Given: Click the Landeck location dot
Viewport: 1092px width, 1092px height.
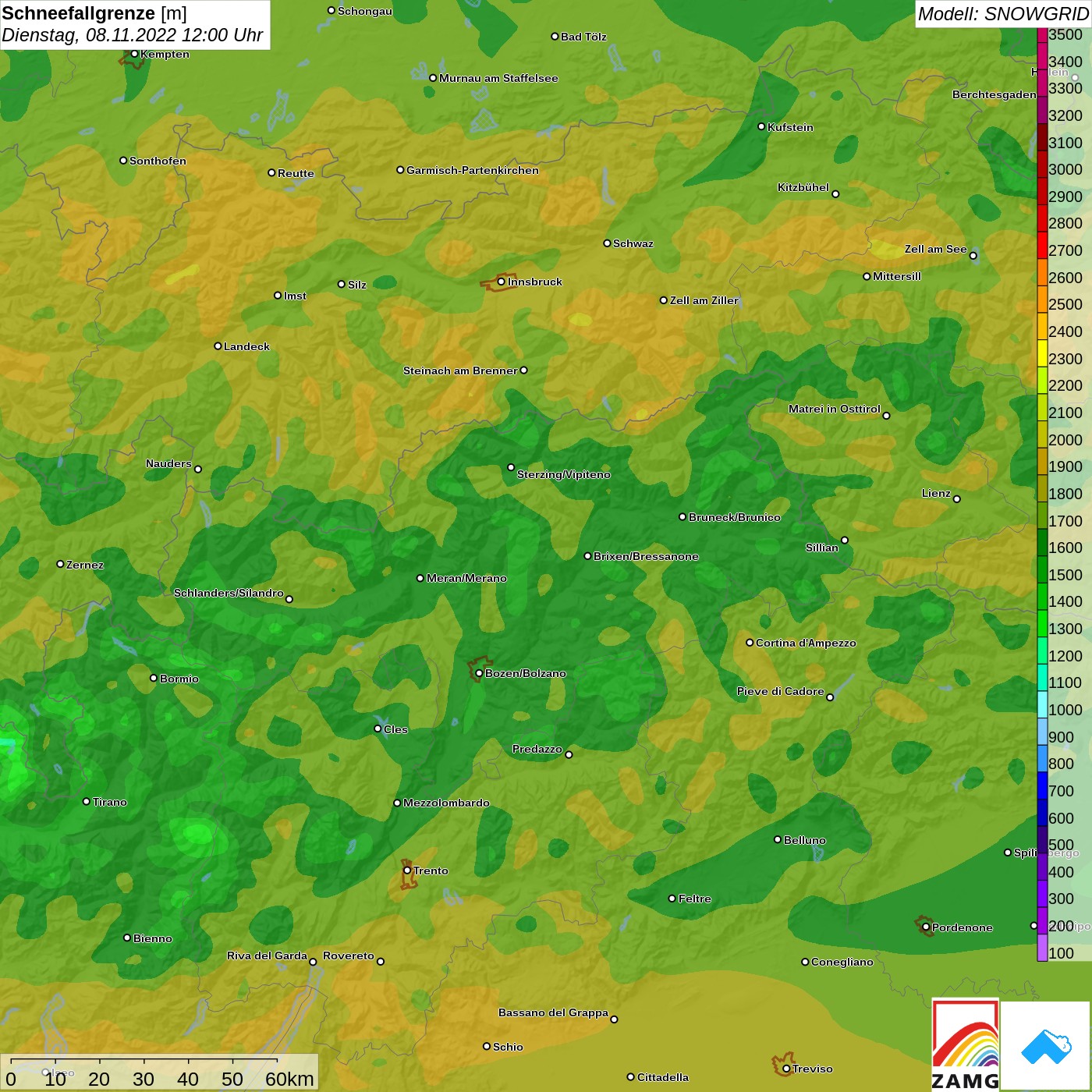Looking at the screenshot, I should pos(218,346).
